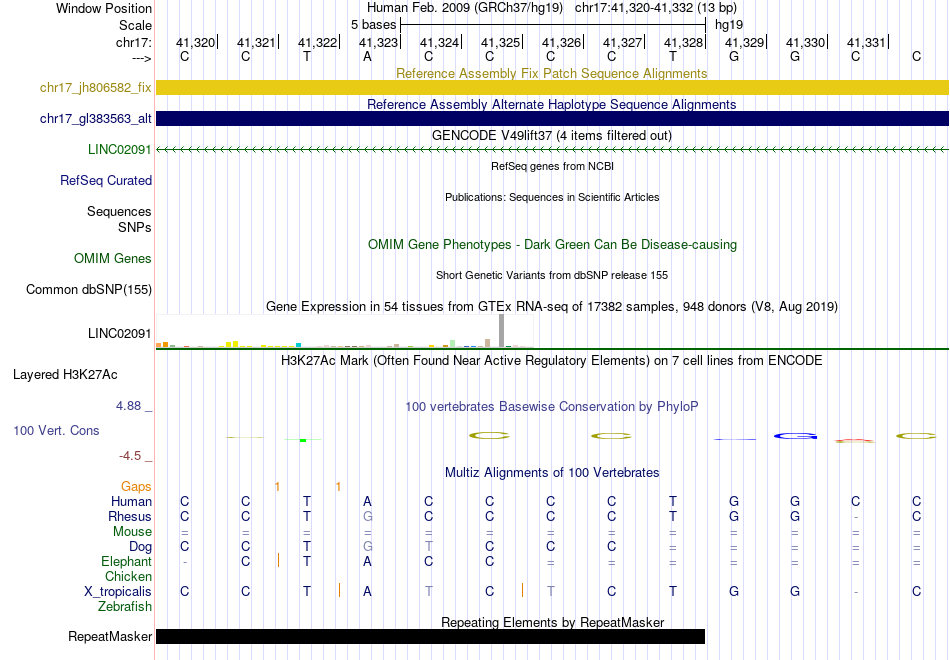Click the orange insertion mark in Elephant row
This screenshot has width=950, height=660.
(278, 560)
